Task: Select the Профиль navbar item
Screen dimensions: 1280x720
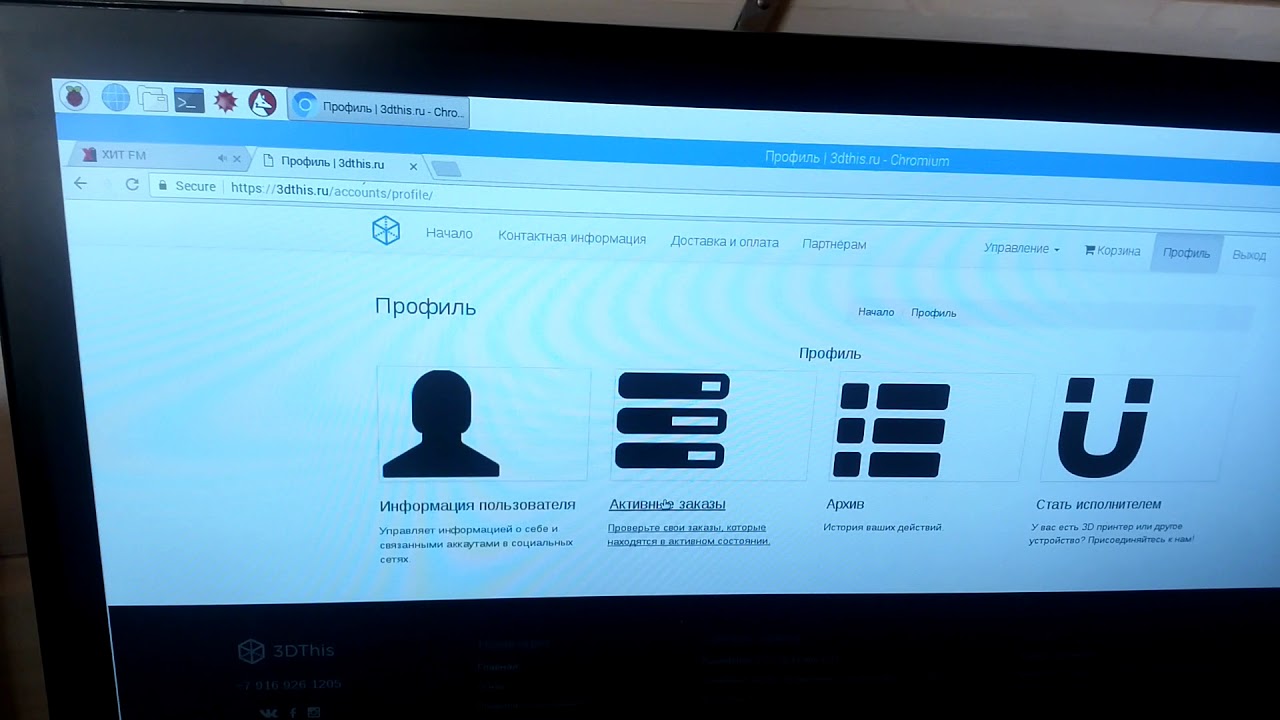Action: 1186,253
